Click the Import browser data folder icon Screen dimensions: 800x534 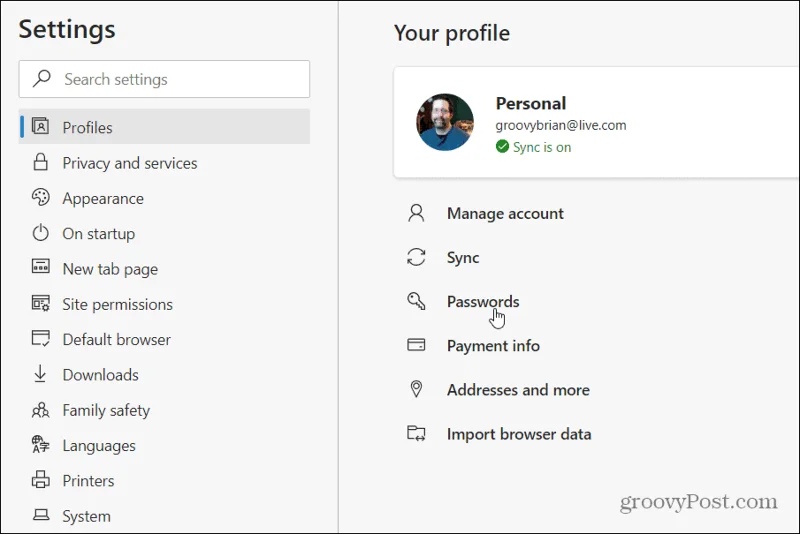tap(416, 433)
